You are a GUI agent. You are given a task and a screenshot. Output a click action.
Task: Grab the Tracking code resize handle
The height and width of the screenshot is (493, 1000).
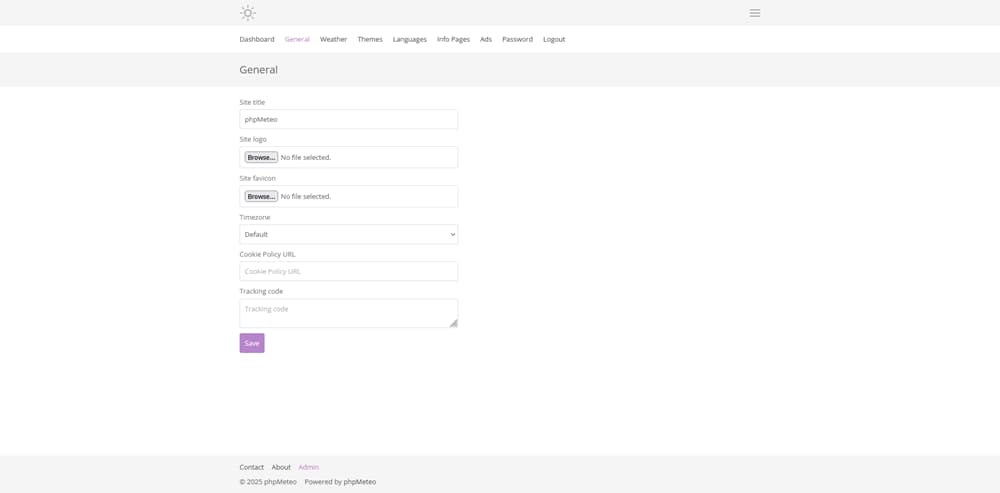(x=453, y=323)
